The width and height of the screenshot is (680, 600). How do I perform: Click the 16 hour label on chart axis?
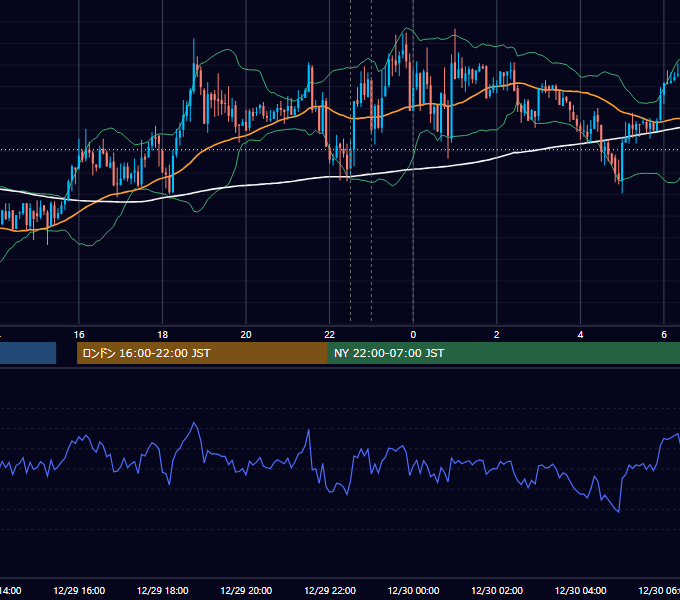[x=79, y=335]
